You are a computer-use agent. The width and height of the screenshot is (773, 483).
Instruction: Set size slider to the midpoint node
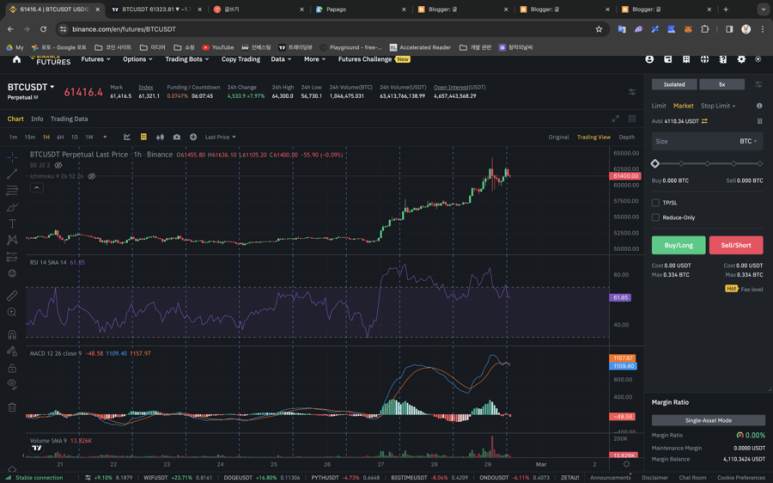tap(707, 164)
